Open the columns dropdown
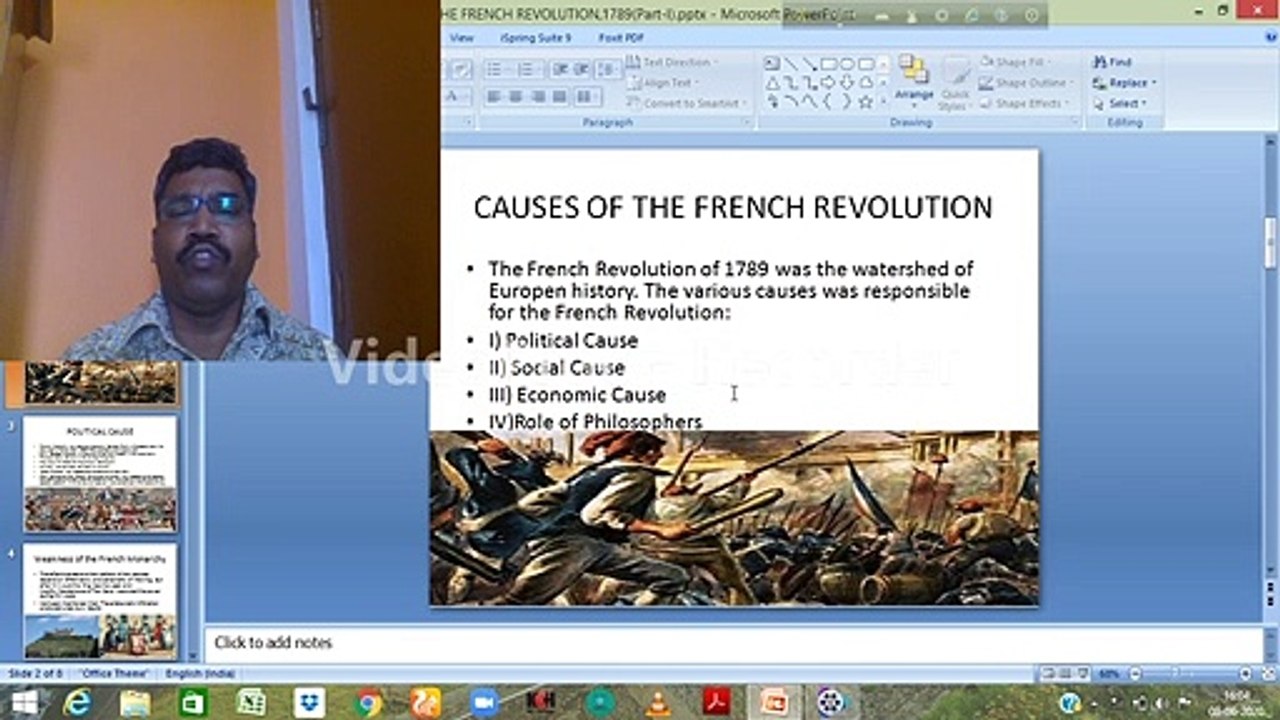1280x720 pixels. [x=588, y=97]
